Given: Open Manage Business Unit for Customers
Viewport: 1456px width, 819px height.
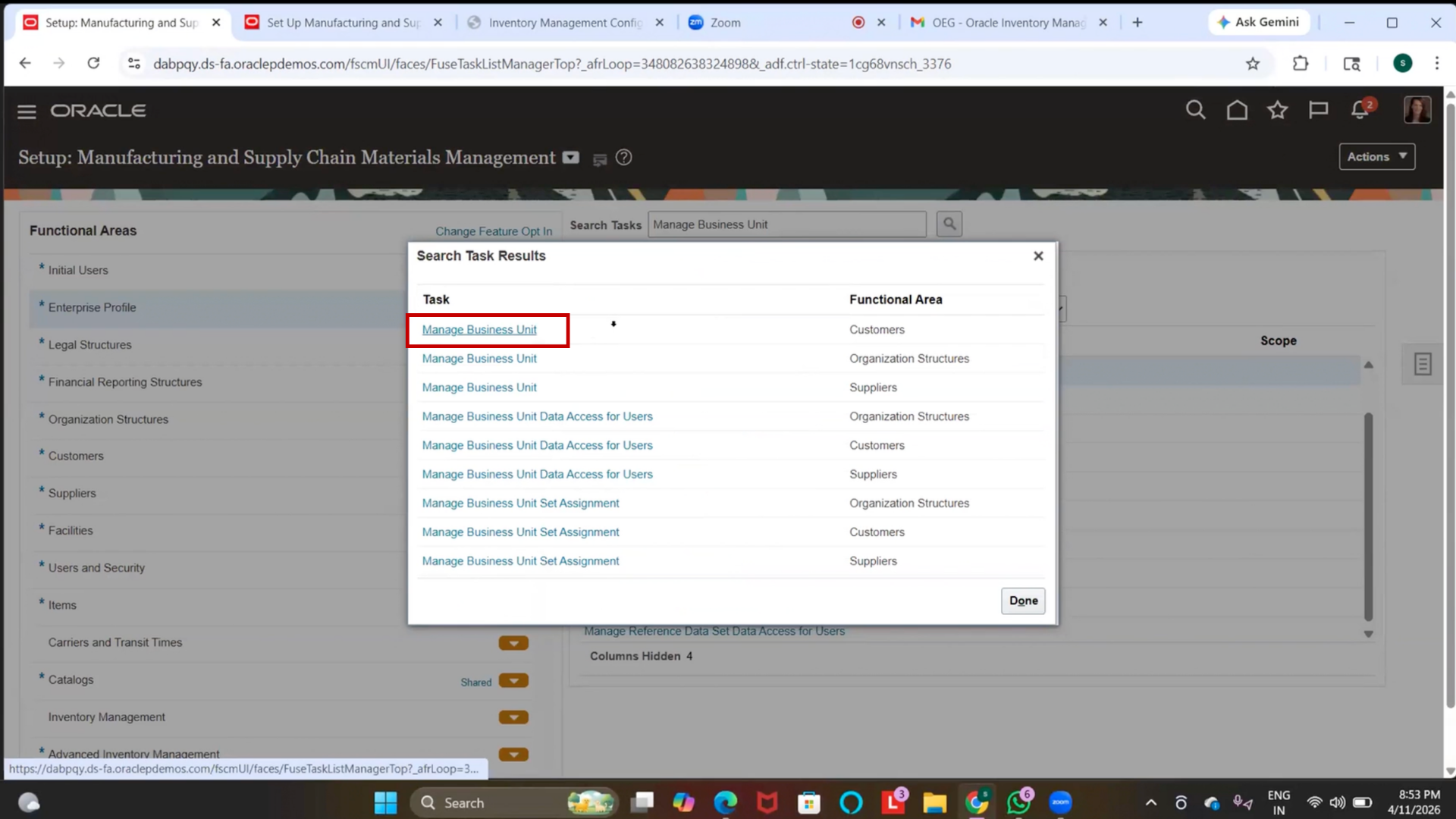Looking at the screenshot, I should click(479, 330).
